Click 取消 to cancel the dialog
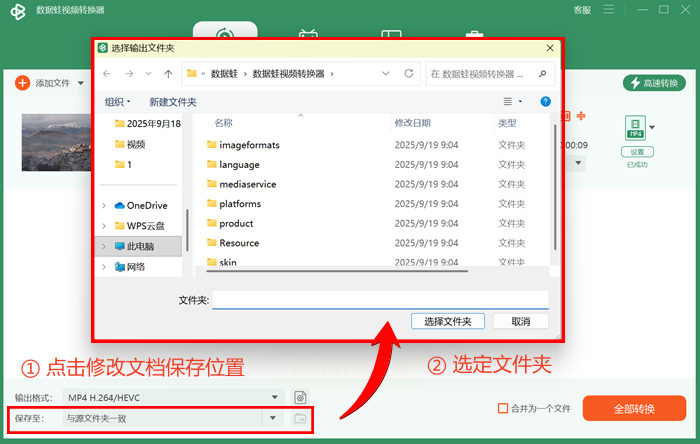This screenshot has height=444, width=700. click(x=521, y=321)
